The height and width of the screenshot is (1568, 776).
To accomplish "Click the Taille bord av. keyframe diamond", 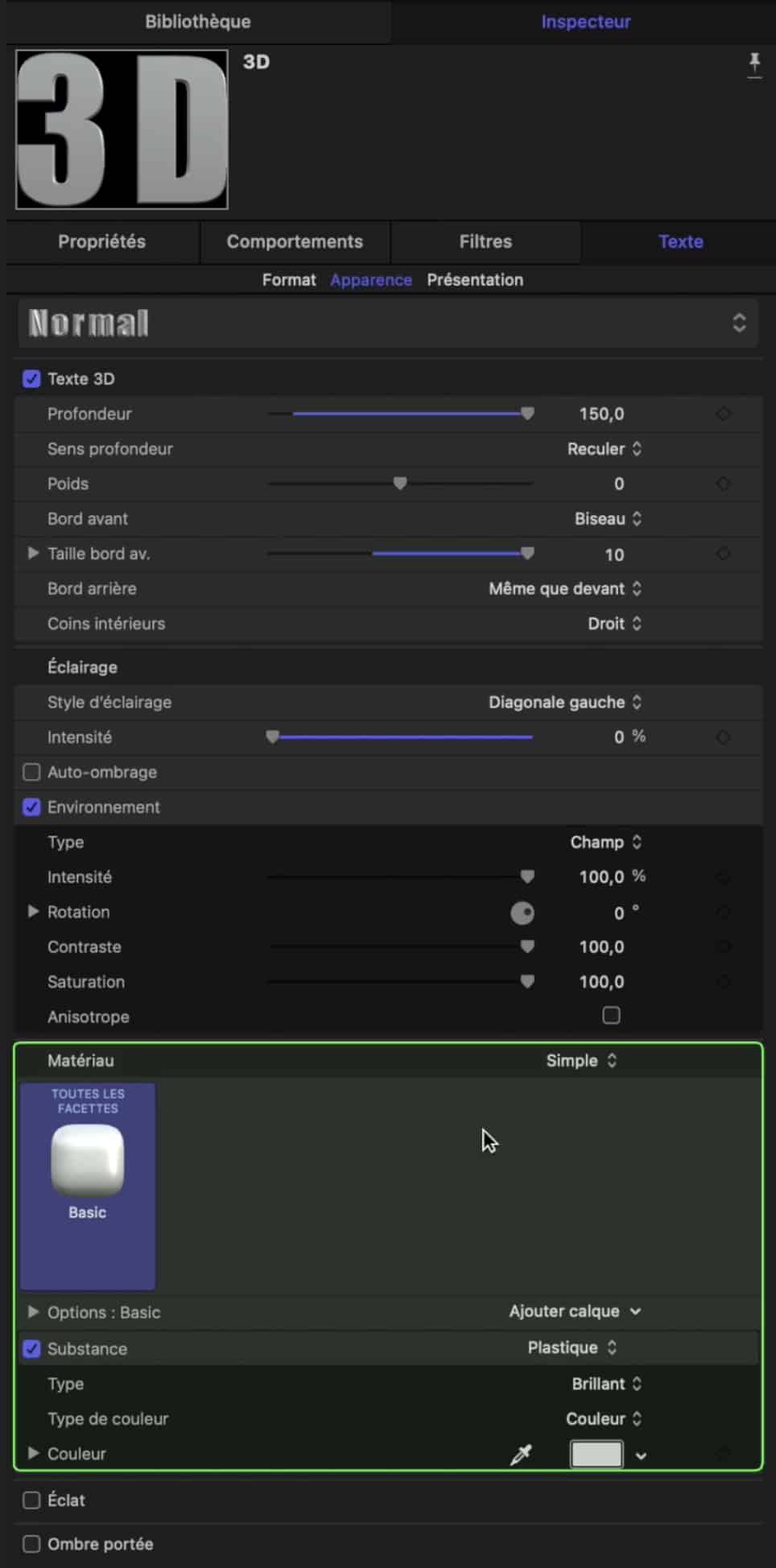I will 723,554.
